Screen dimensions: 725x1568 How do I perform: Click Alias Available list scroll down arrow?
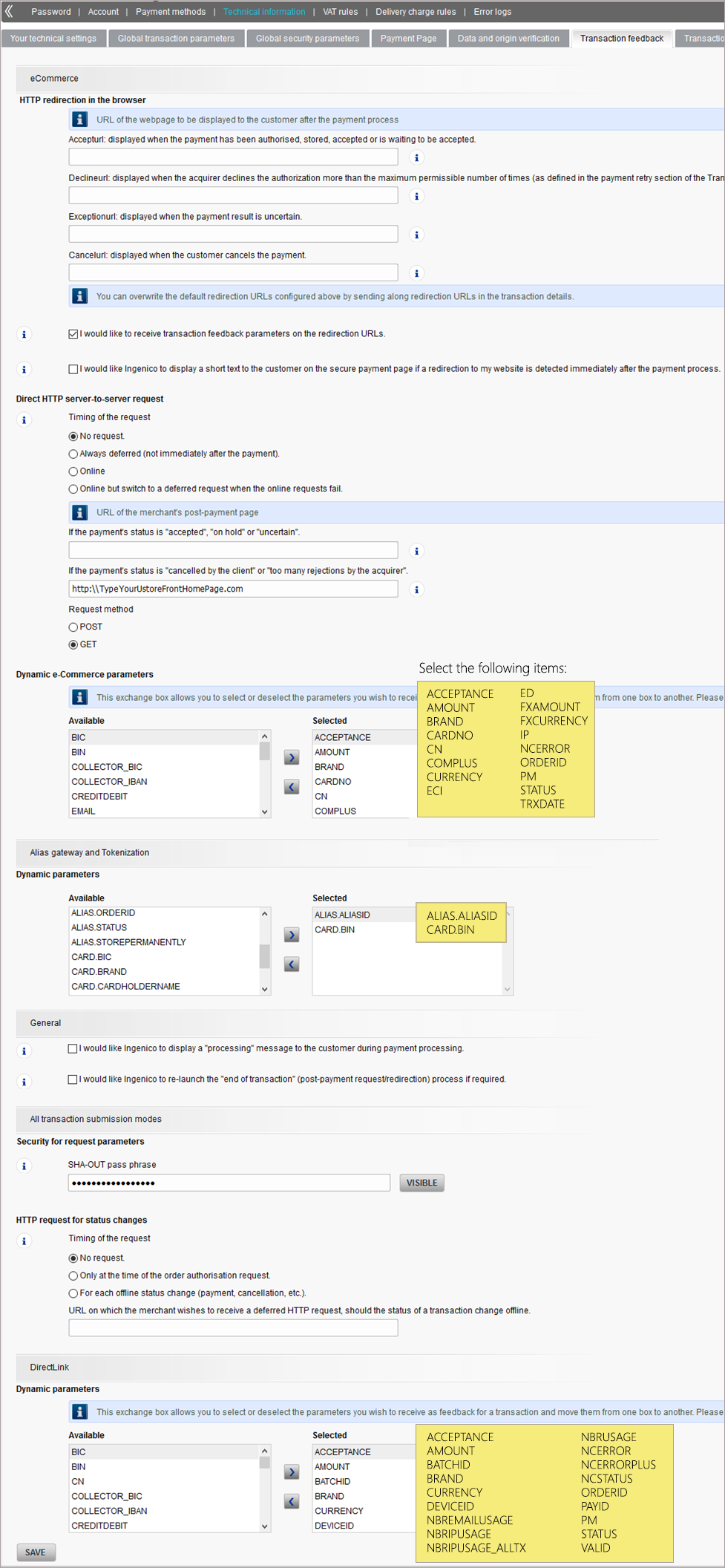(264, 989)
